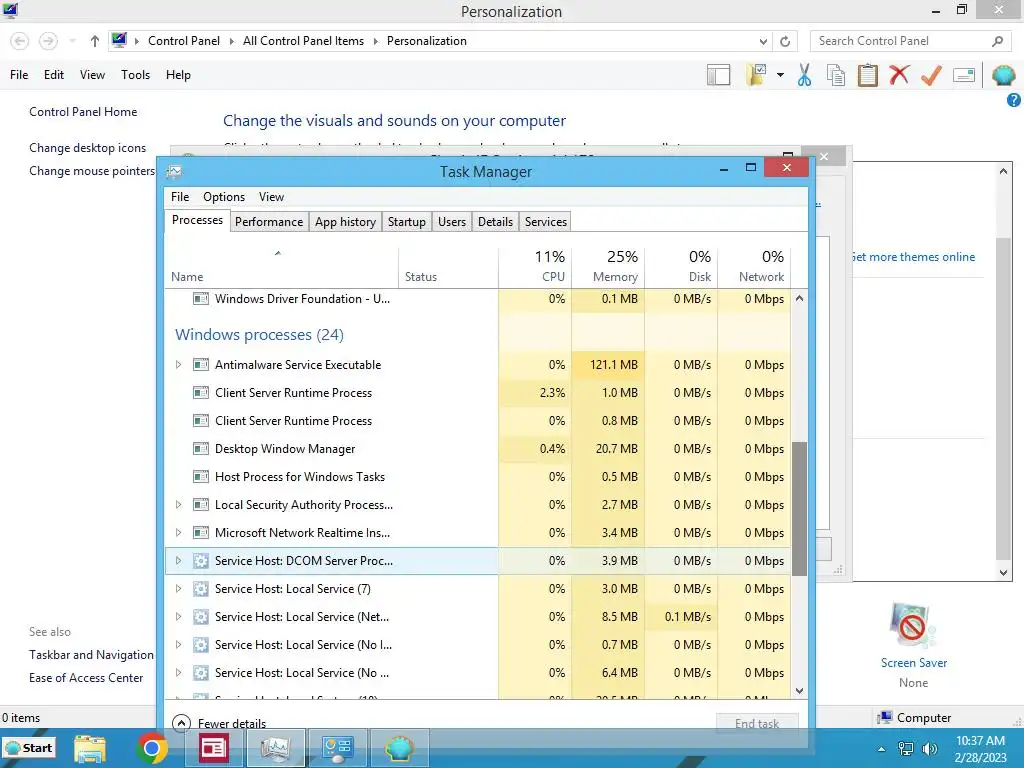Click the Personalization themes pane scroll-up arrow
Viewport: 1024px width, 768px height.
pos(1004,171)
